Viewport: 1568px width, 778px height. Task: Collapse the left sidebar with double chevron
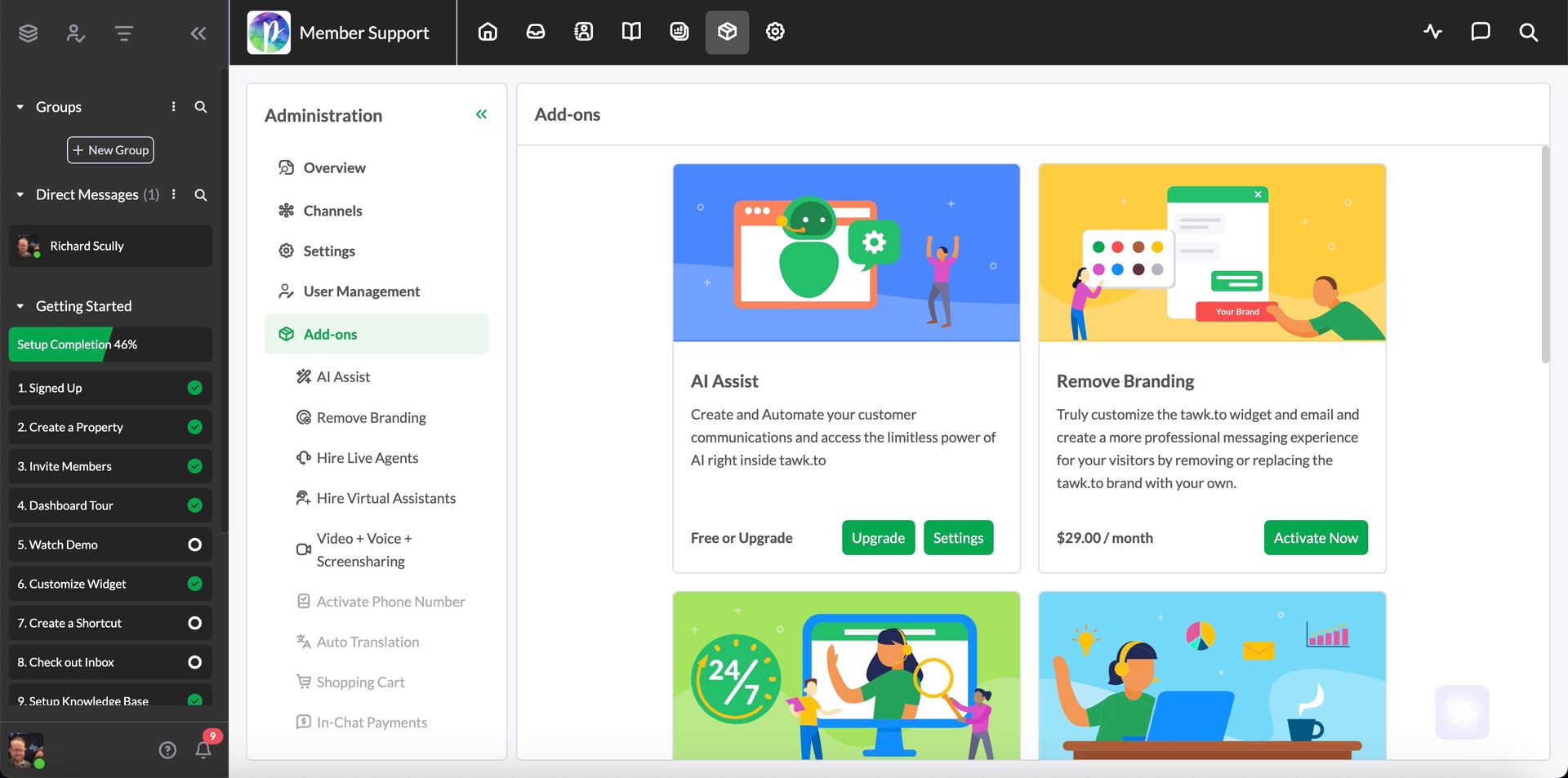click(x=198, y=33)
